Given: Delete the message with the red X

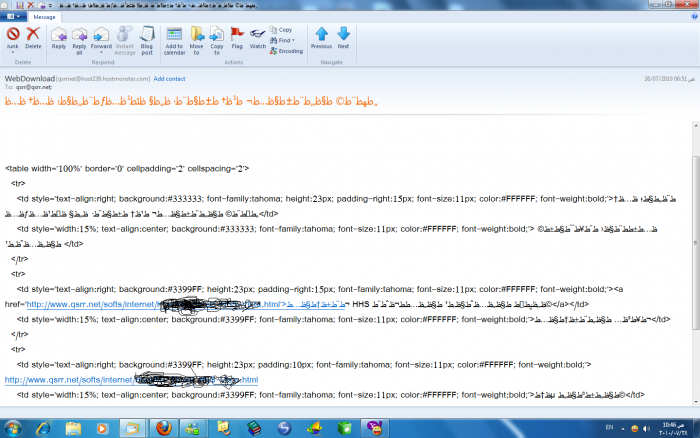Looking at the screenshot, I should [33, 37].
